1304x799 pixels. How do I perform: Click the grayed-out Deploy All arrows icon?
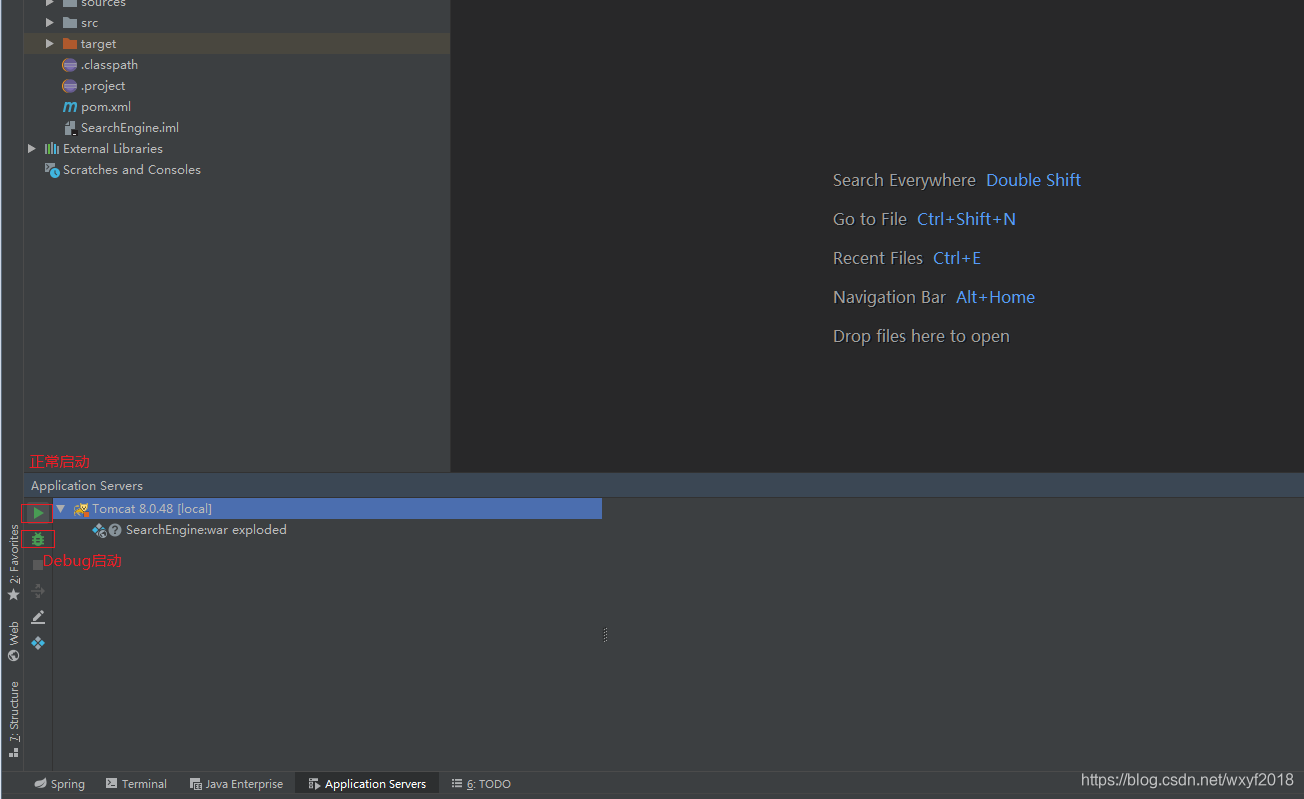click(x=38, y=591)
